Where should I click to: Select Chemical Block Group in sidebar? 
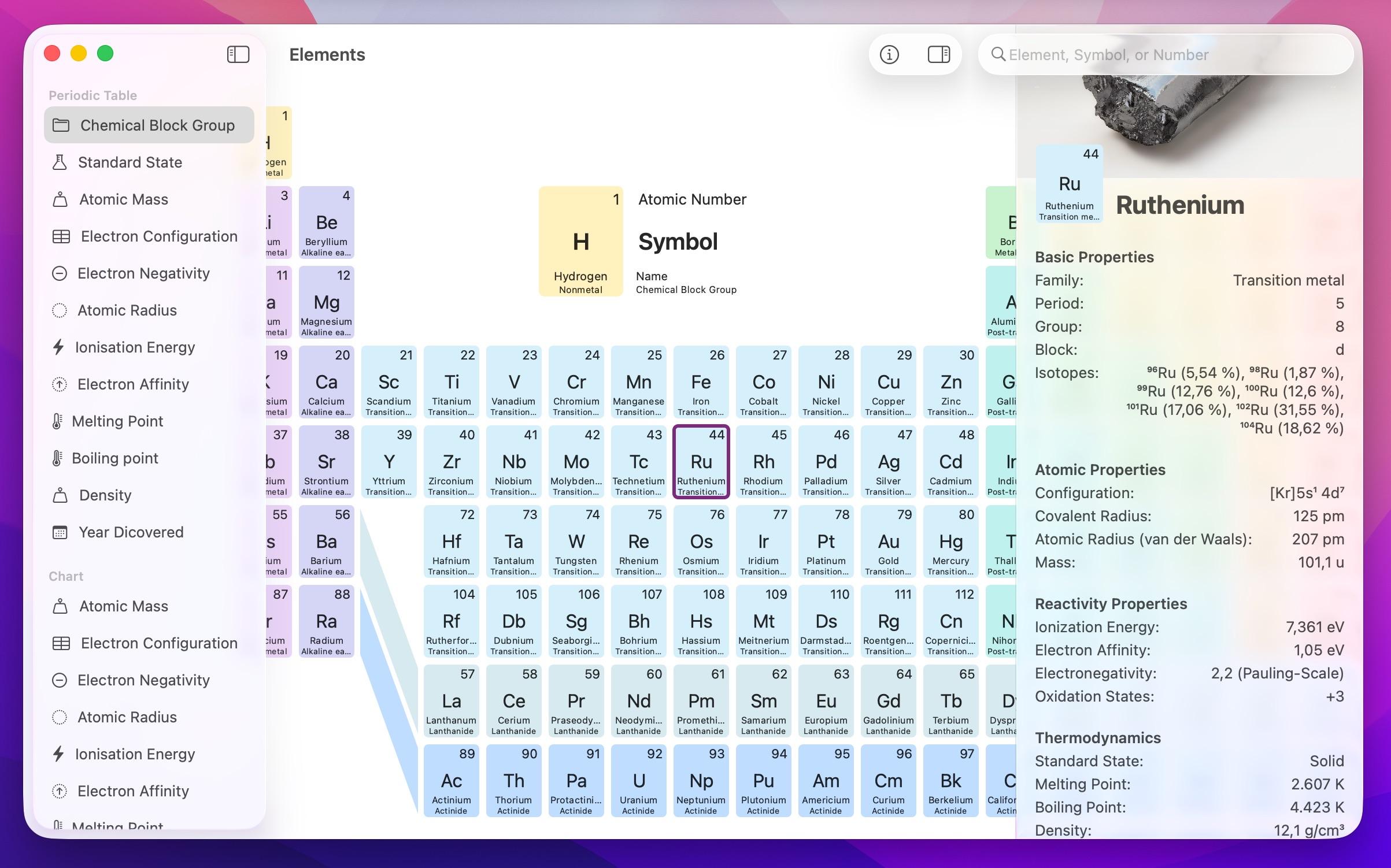(149, 125)
